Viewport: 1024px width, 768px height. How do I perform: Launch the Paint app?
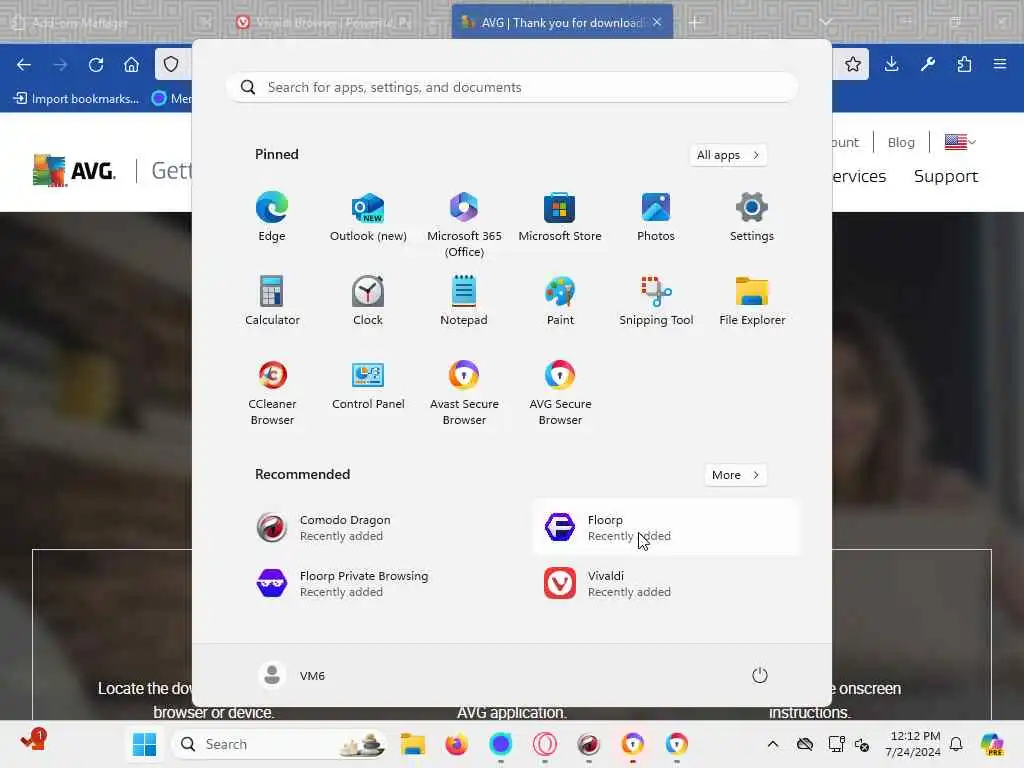point(560,301)
